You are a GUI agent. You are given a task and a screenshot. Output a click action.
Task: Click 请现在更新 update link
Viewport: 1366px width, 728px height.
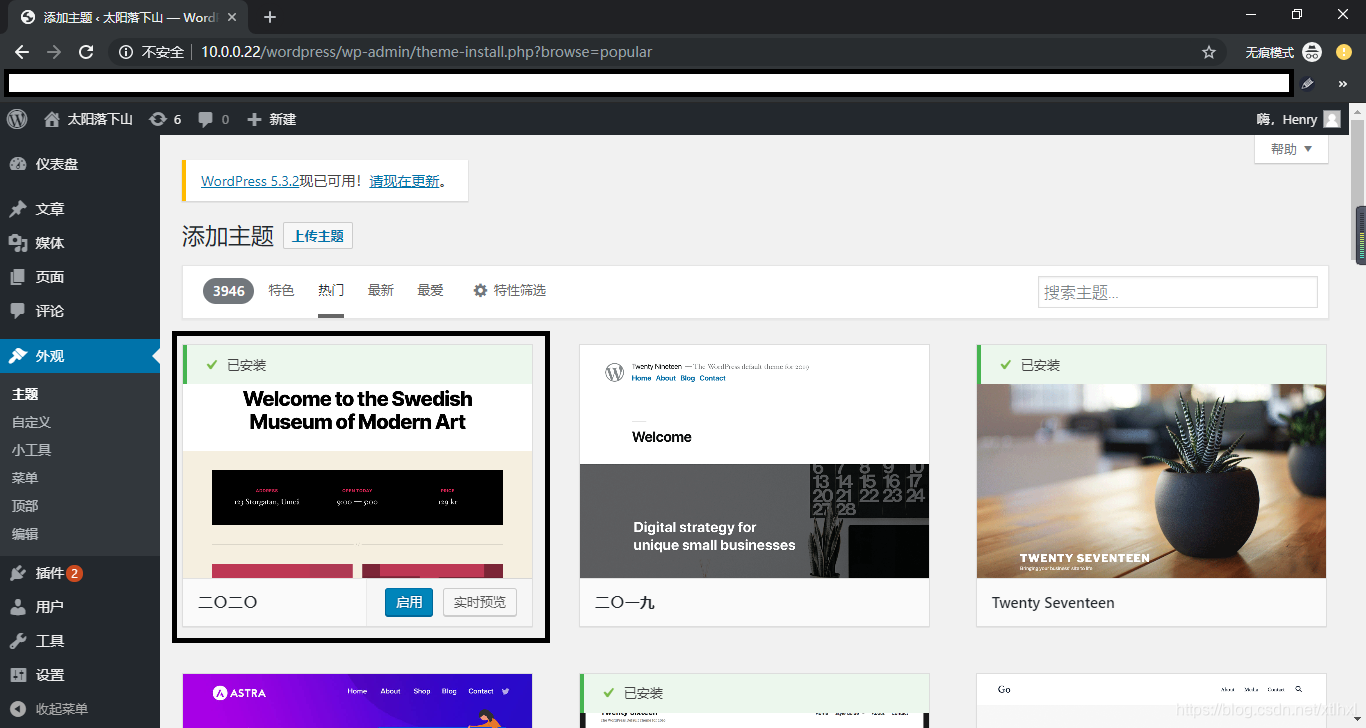click(x=404, y=181)
